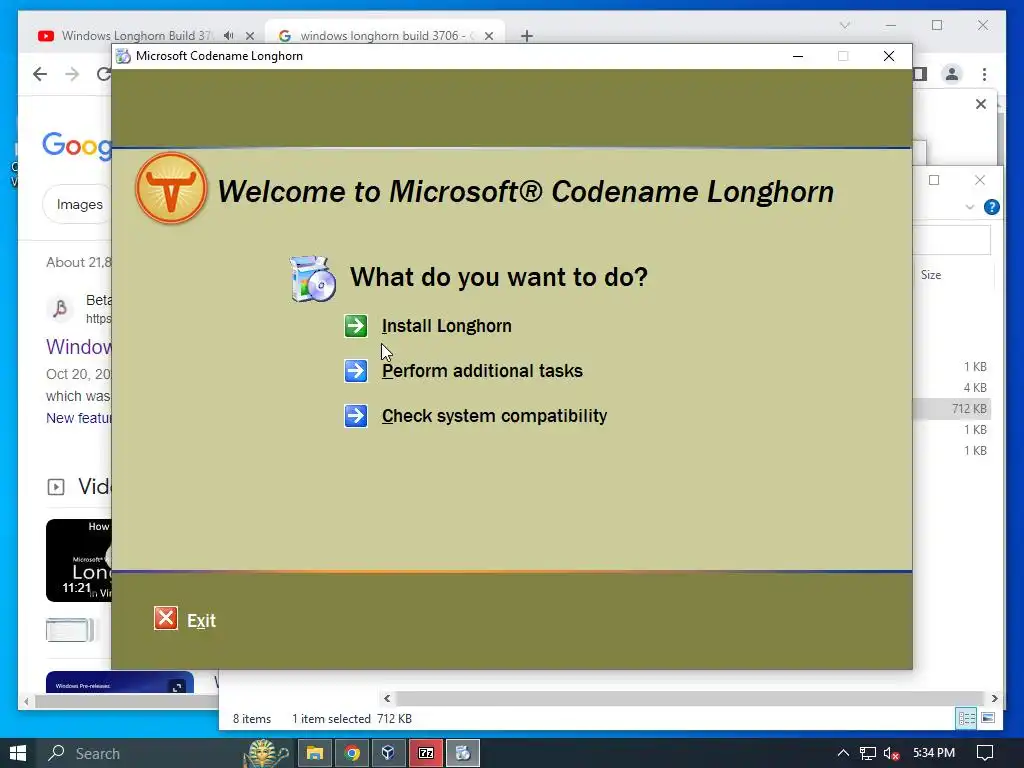This screenshot has width=1024, height=768.
Task: Open the Windows Start menu
Action: coord(18,753)
